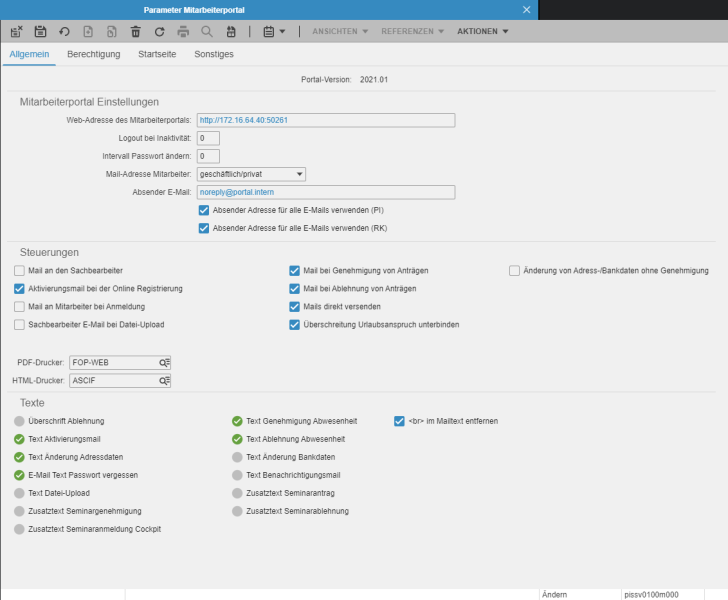The image size is (728, 600).
Task: Toggle Aktivierungsmail bei der Online Registrierung
Action: 19,289
